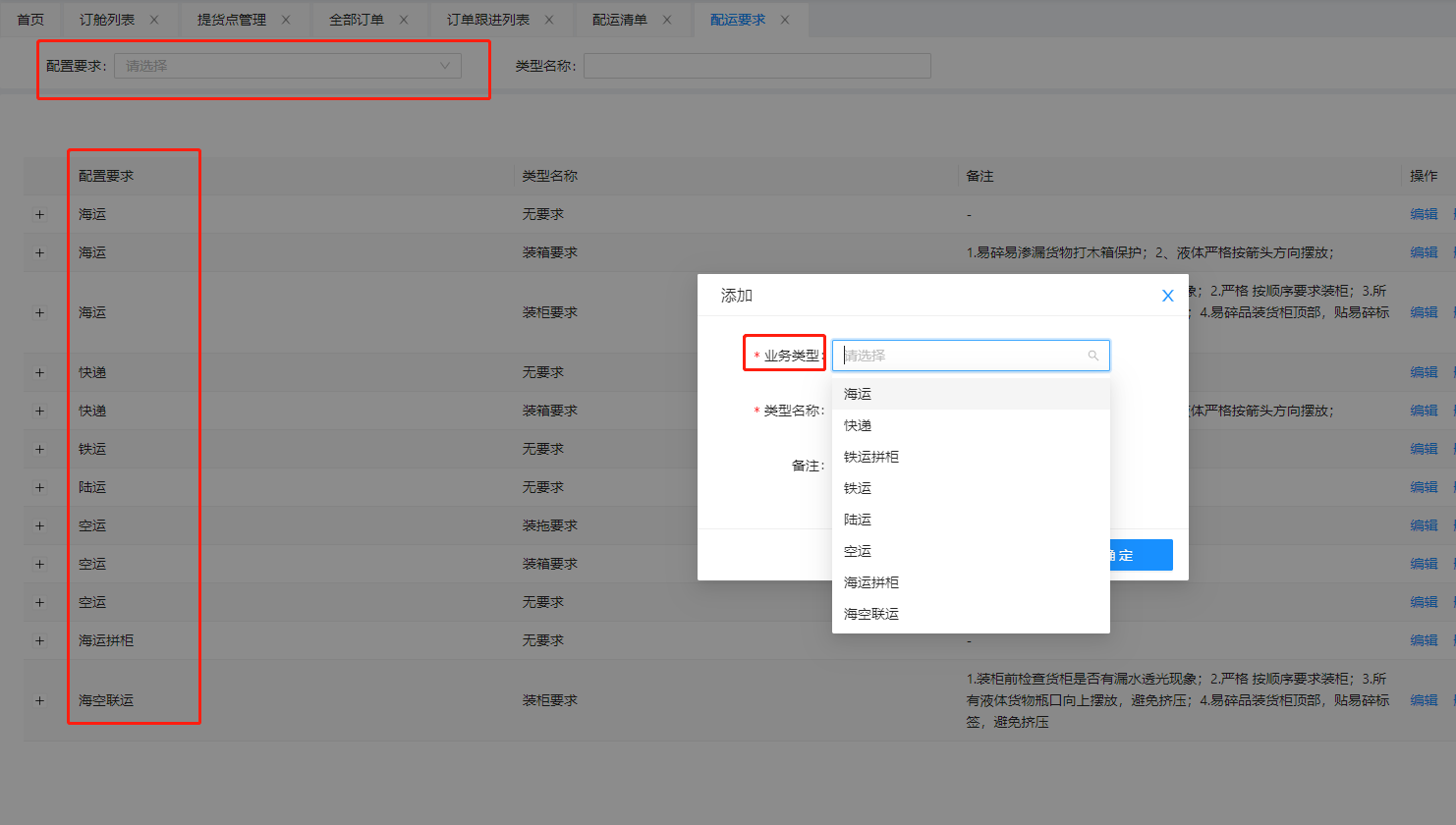1456x825 pixels.
Task: Open the 配置要求 filter dropdown
Action: (x=287, y=66)
